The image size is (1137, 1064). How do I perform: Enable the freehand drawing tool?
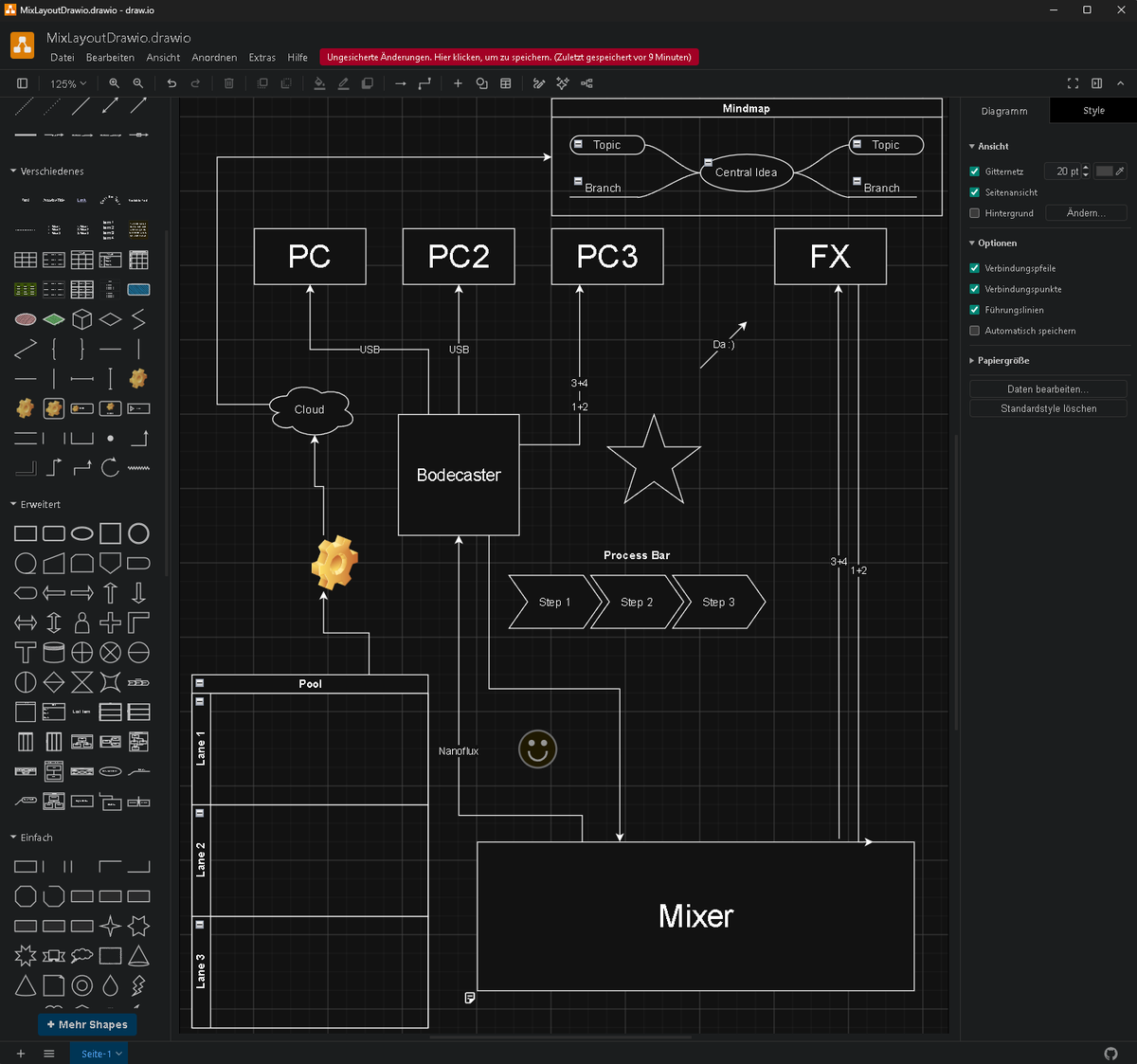point(539,83)
